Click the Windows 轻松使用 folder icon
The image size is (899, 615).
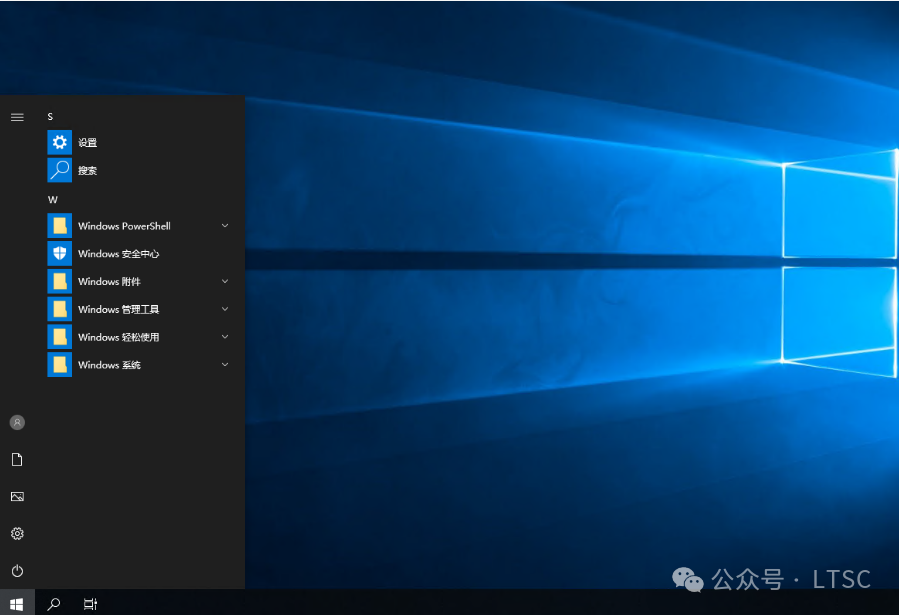tap(60, 337)
